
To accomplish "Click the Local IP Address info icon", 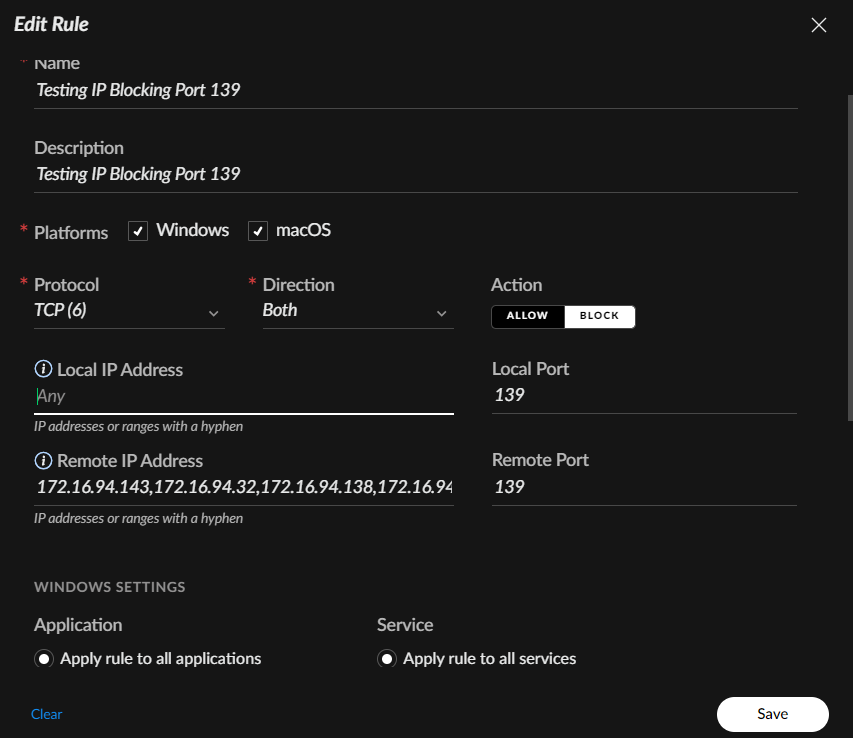I will [x=43, y=370].
